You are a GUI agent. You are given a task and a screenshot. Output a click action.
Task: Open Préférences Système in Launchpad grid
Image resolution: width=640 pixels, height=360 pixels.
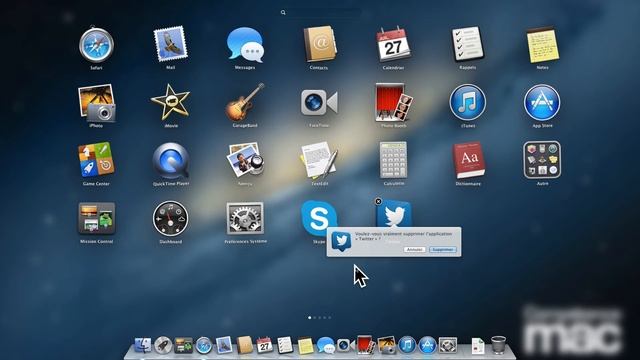click(x=245, y=218)
